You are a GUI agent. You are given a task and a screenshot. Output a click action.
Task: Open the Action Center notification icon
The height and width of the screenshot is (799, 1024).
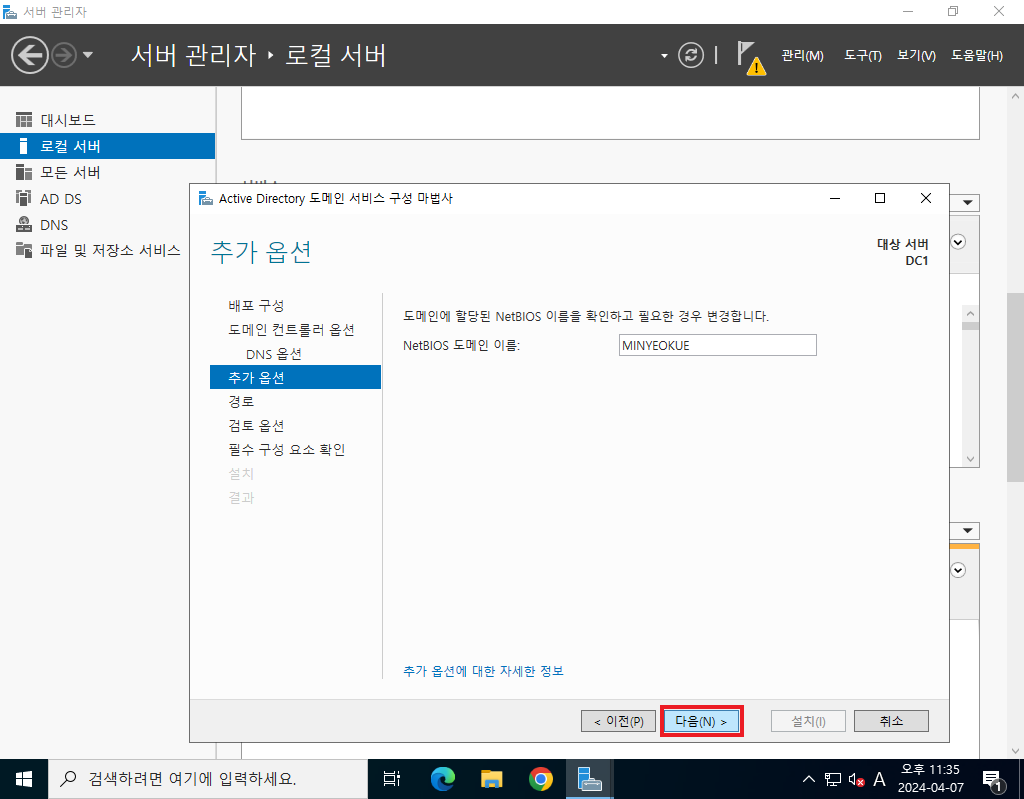pyautogui.click(x=993, y=779)
